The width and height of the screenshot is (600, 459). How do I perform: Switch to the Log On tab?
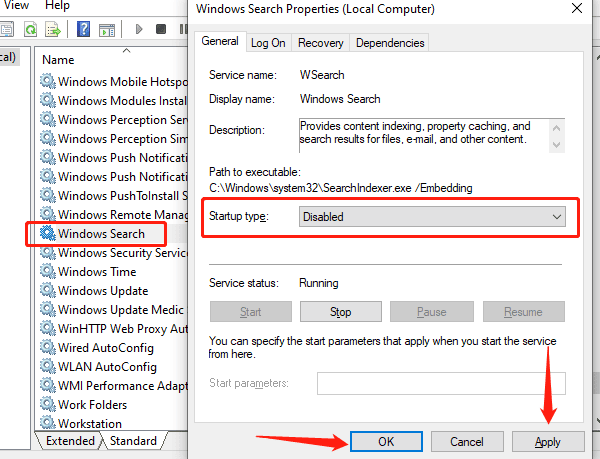[x=268, y=43]
